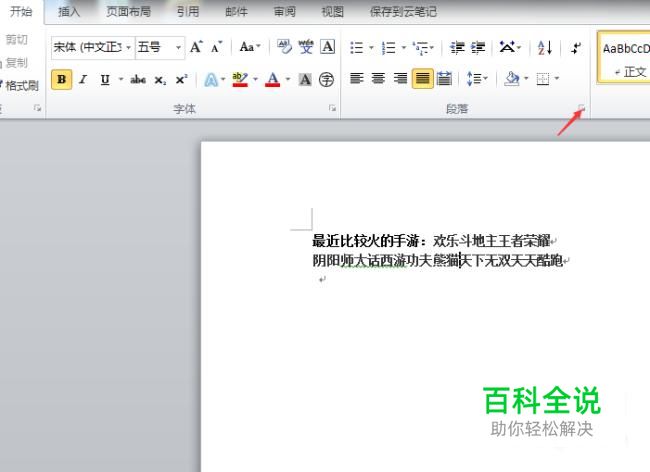Click Bullets list button
The height and width of the screenshot is (472, 650).
coord(357,48)
